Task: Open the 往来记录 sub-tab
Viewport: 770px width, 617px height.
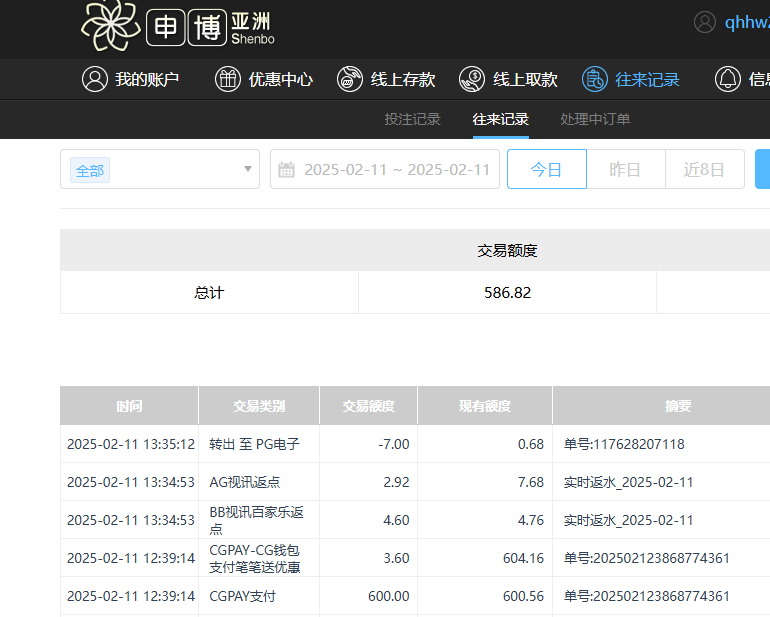Action: 500,119
